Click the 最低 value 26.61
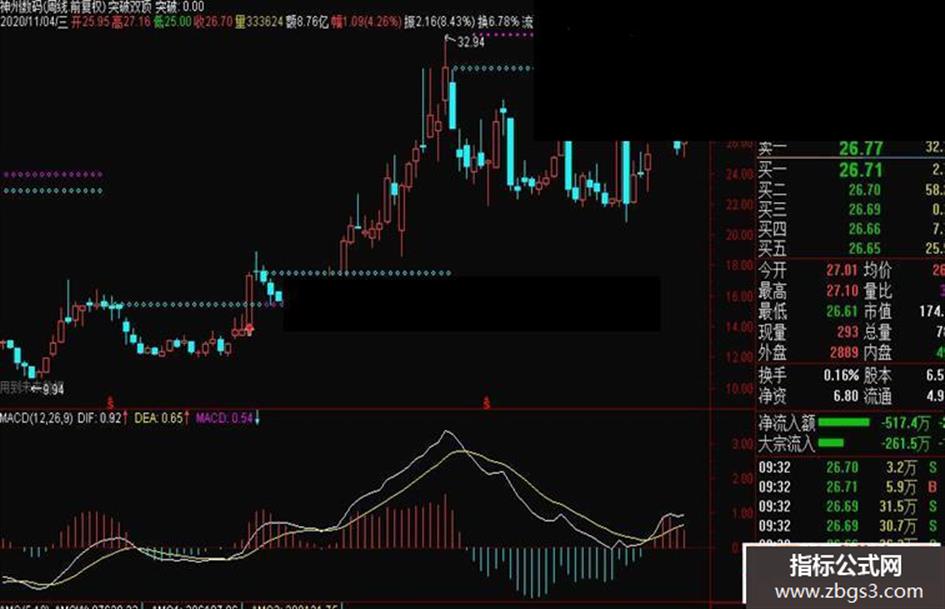Image resolution: width=945 pixels, height=609 pixels. click(x=842, y=311)
